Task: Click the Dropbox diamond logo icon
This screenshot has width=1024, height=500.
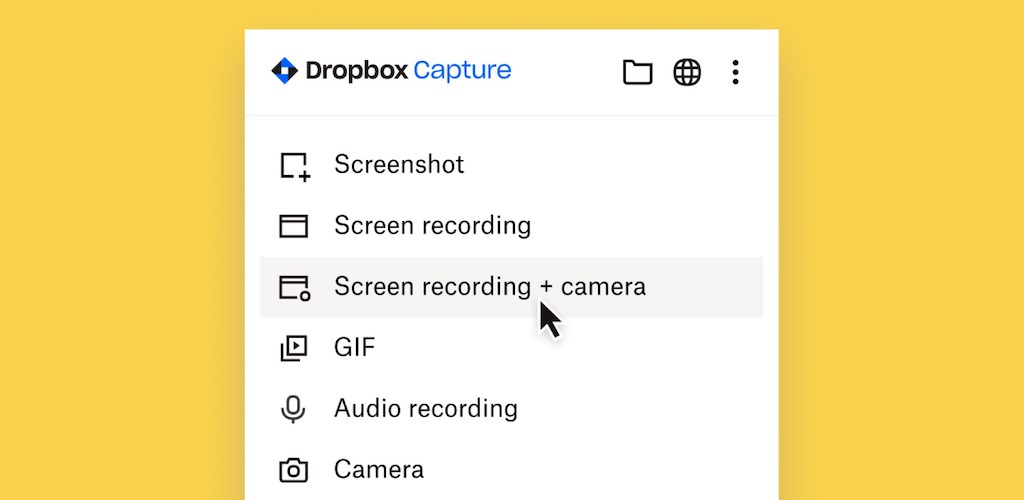Action: pos(284,71)
